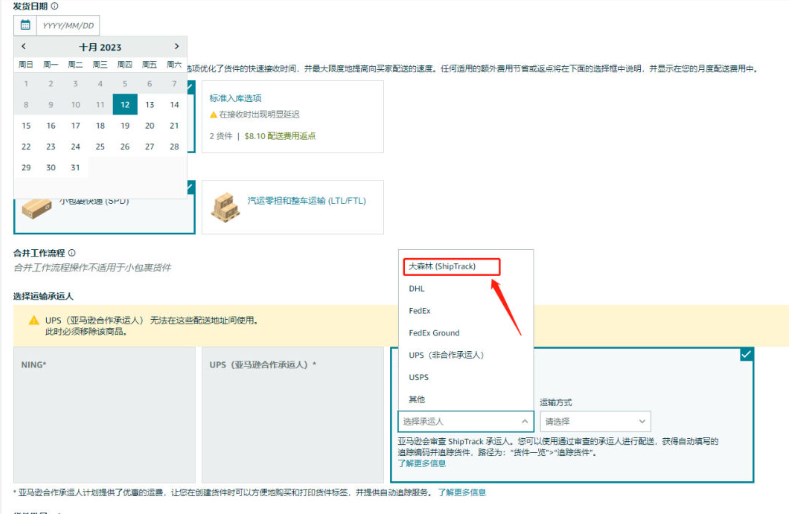Viewport: 793px width, 526px height.
Task: Click the calendar icon in date field
Action: click(x=24, y=26)
